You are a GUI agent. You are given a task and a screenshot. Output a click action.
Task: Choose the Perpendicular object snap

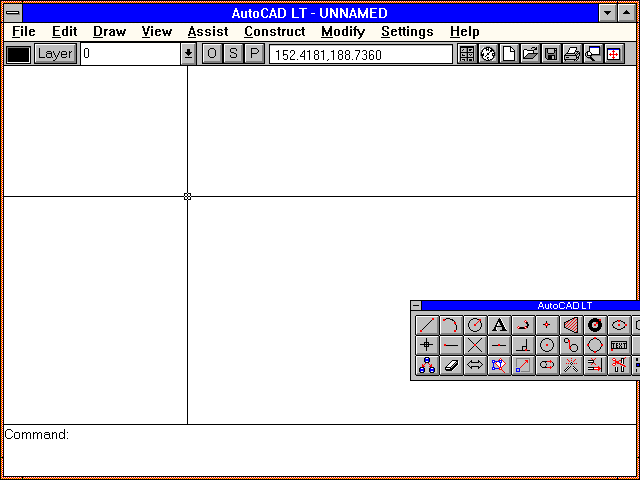point(523,345)
